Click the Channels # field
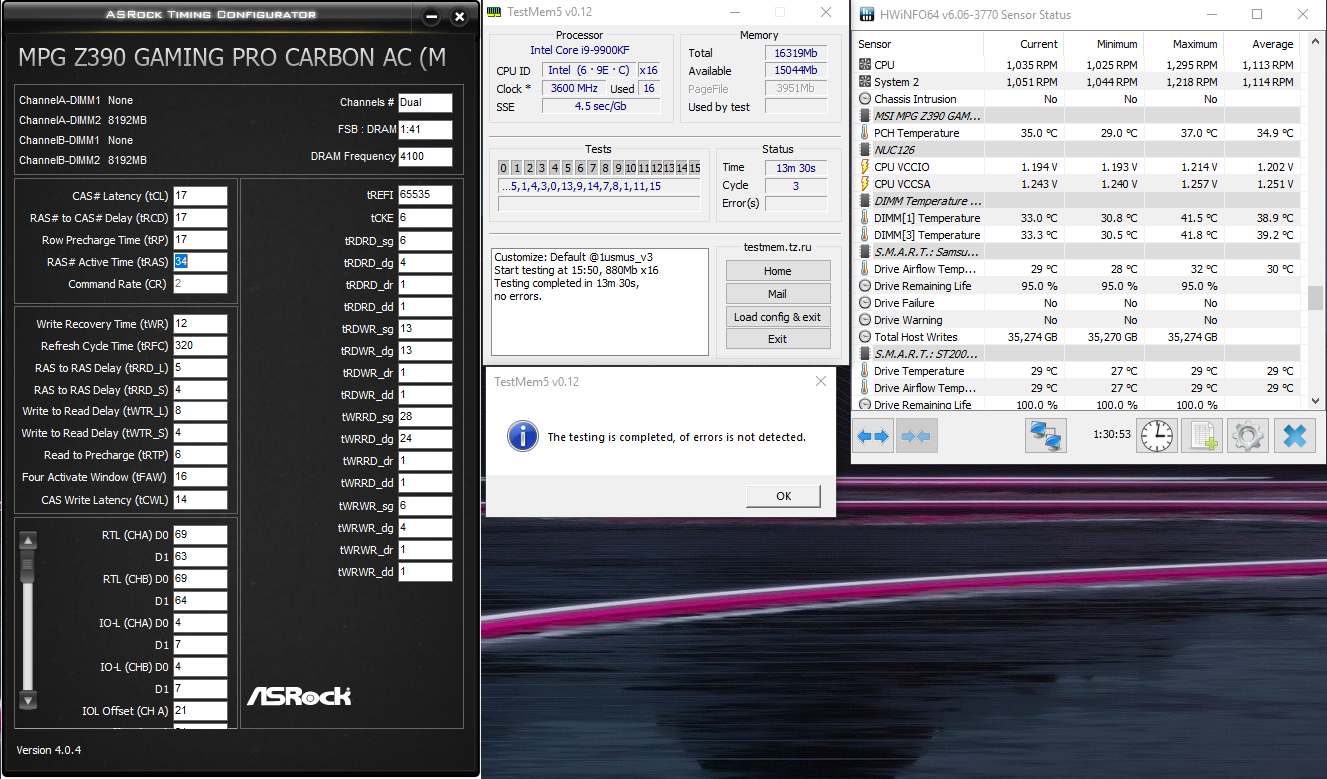 point(425,103)
